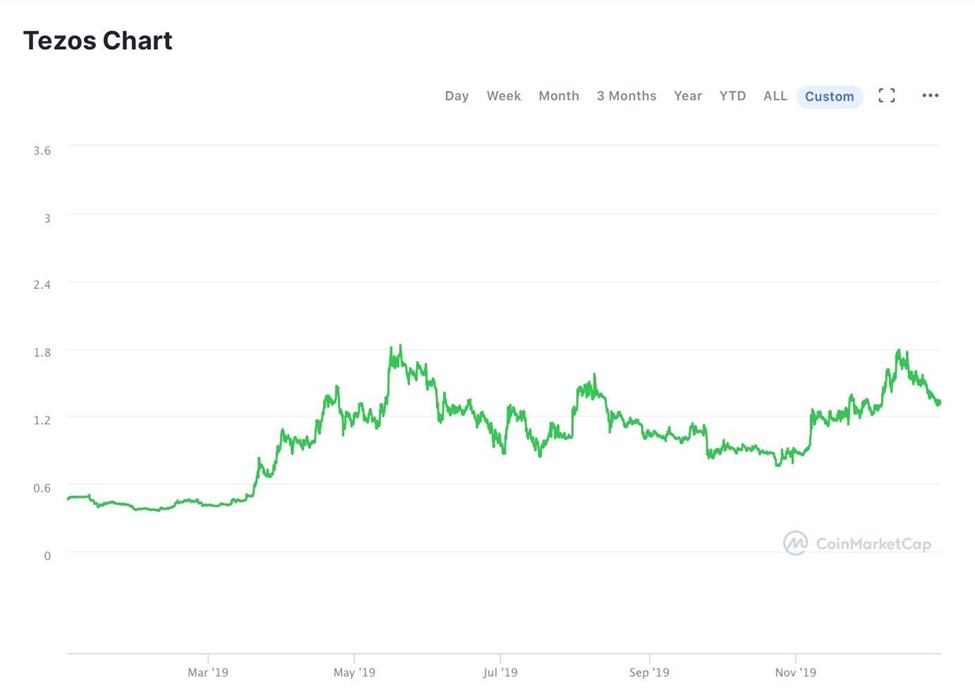975x692 pixels.
Task: Choose the Month range option
Action: pyautogui.click(x=558, y=96)
